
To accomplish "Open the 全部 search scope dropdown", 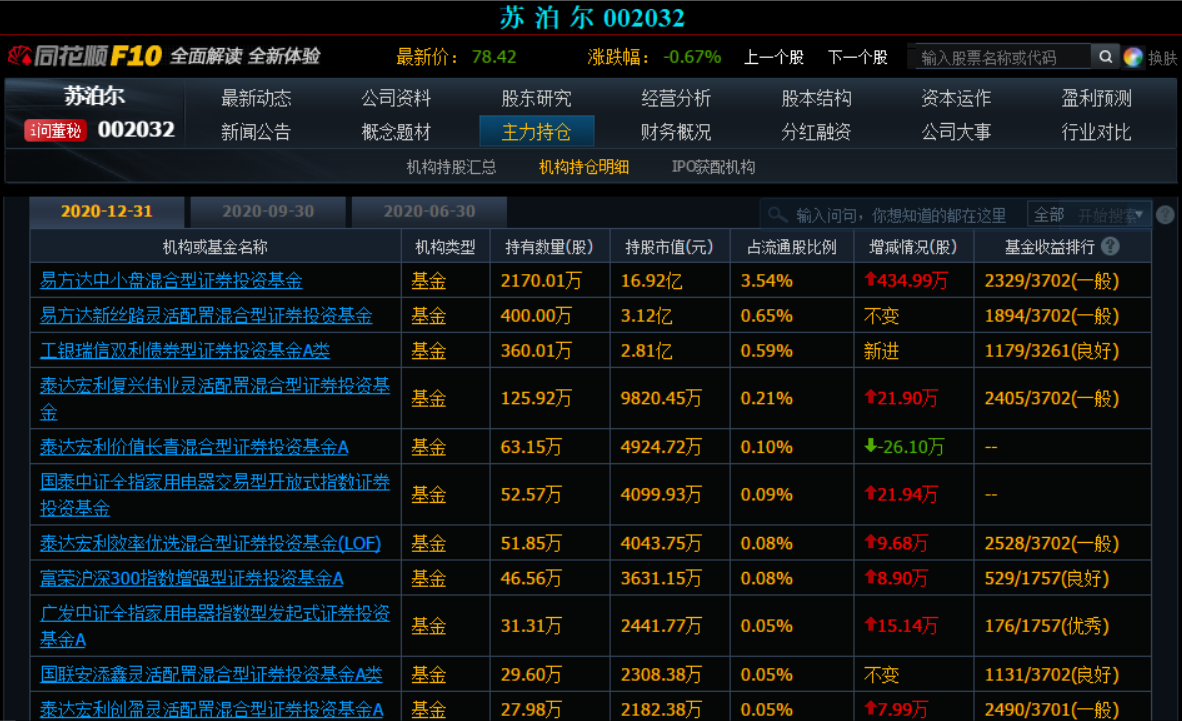I will pos(1089,216).
